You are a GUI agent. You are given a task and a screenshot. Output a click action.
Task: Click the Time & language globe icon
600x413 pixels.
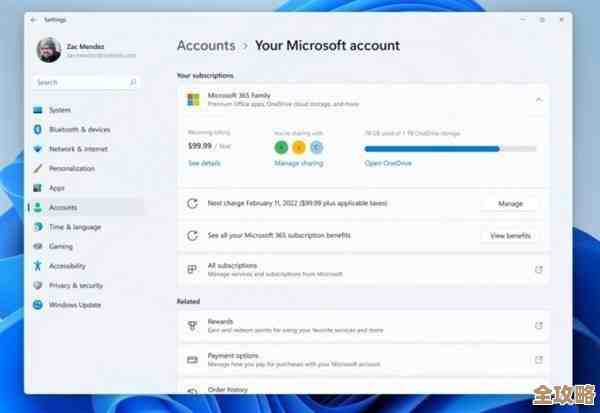click(x=38, y=227)
